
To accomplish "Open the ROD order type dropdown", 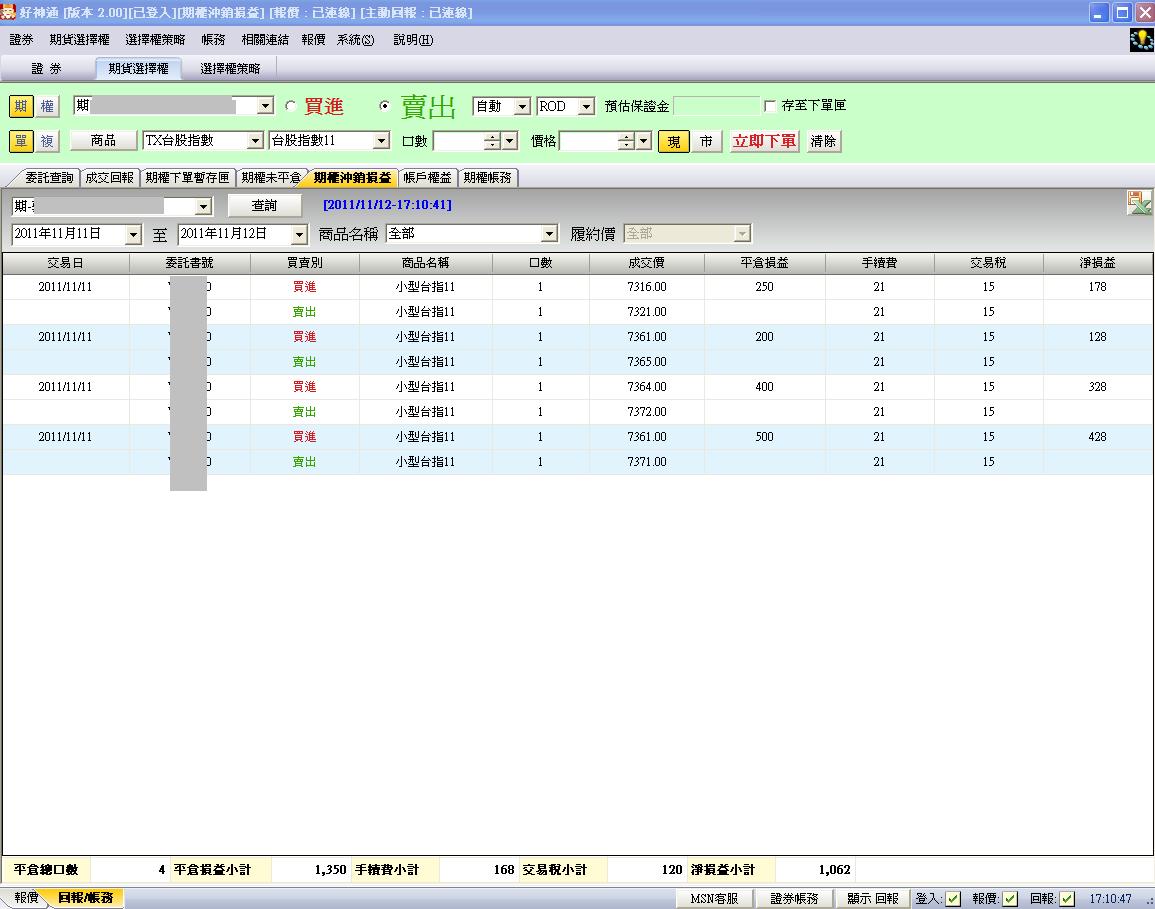I will tap(586, 107).
